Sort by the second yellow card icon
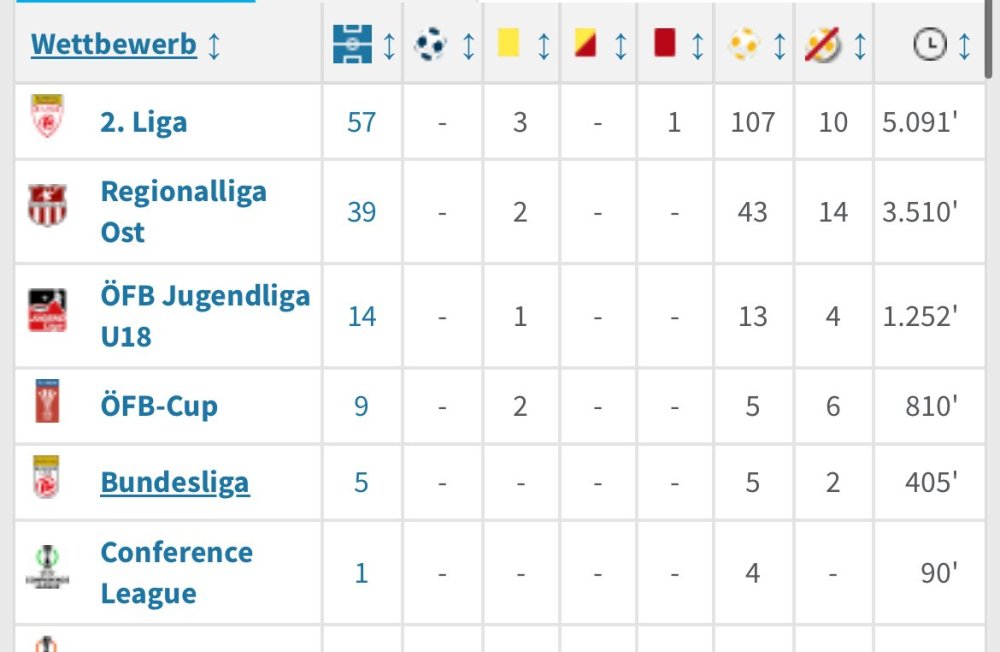This screenshot has height=652, width=1000. click(x=586, y=45)
